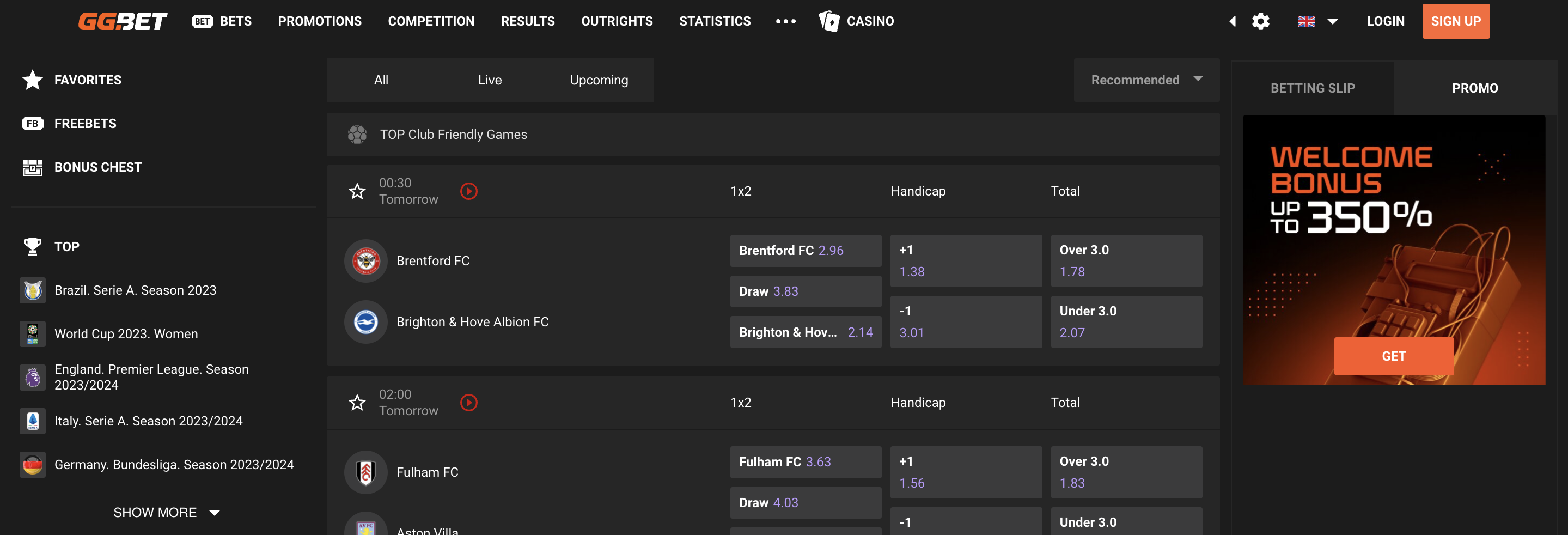Open FAVORITES in sidebar
The height and width of the screenshot is (535, 1568).
click(88, 80)
